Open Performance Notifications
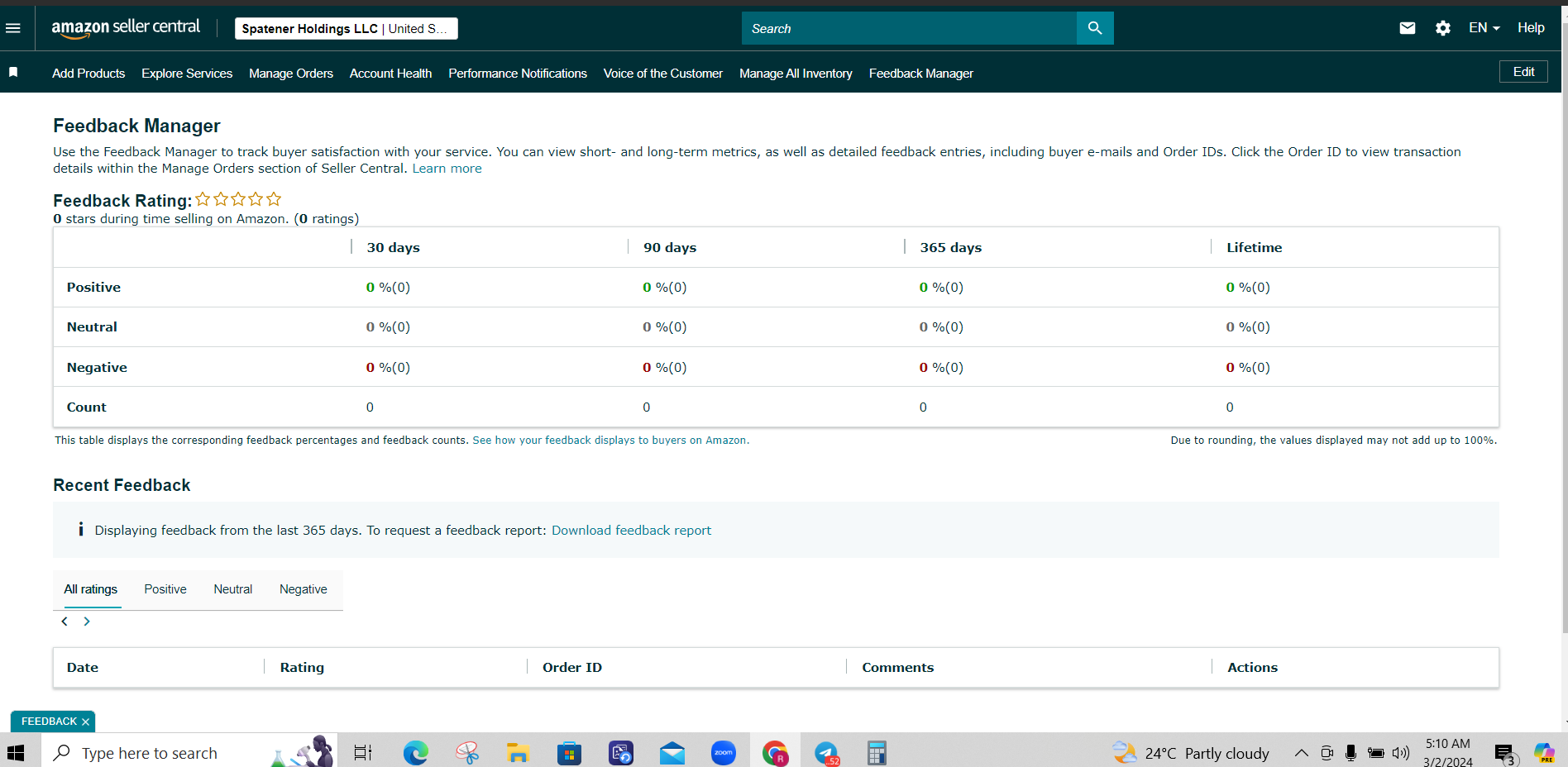 [x=518, y=74]
